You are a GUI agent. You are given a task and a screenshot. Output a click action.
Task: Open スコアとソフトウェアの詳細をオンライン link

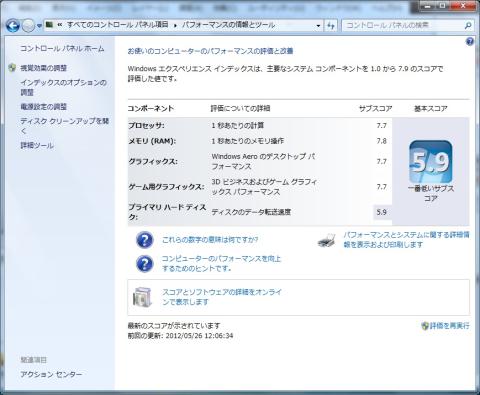(222, 297)
